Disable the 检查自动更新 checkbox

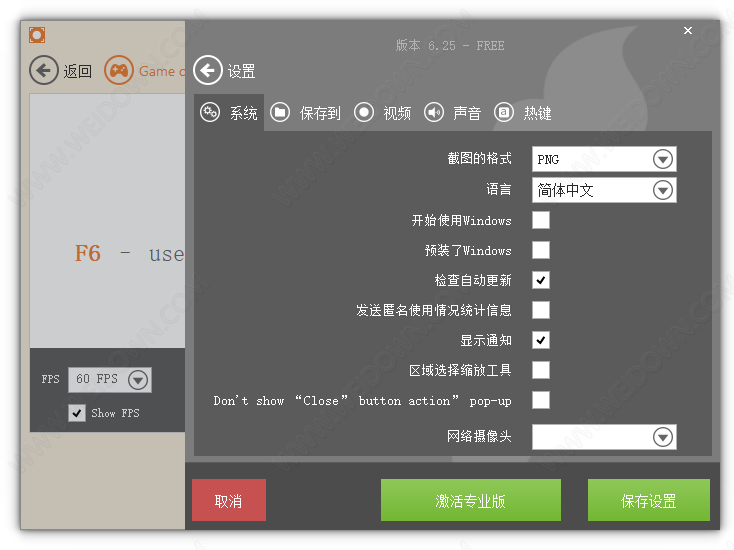tap(540, 280)
